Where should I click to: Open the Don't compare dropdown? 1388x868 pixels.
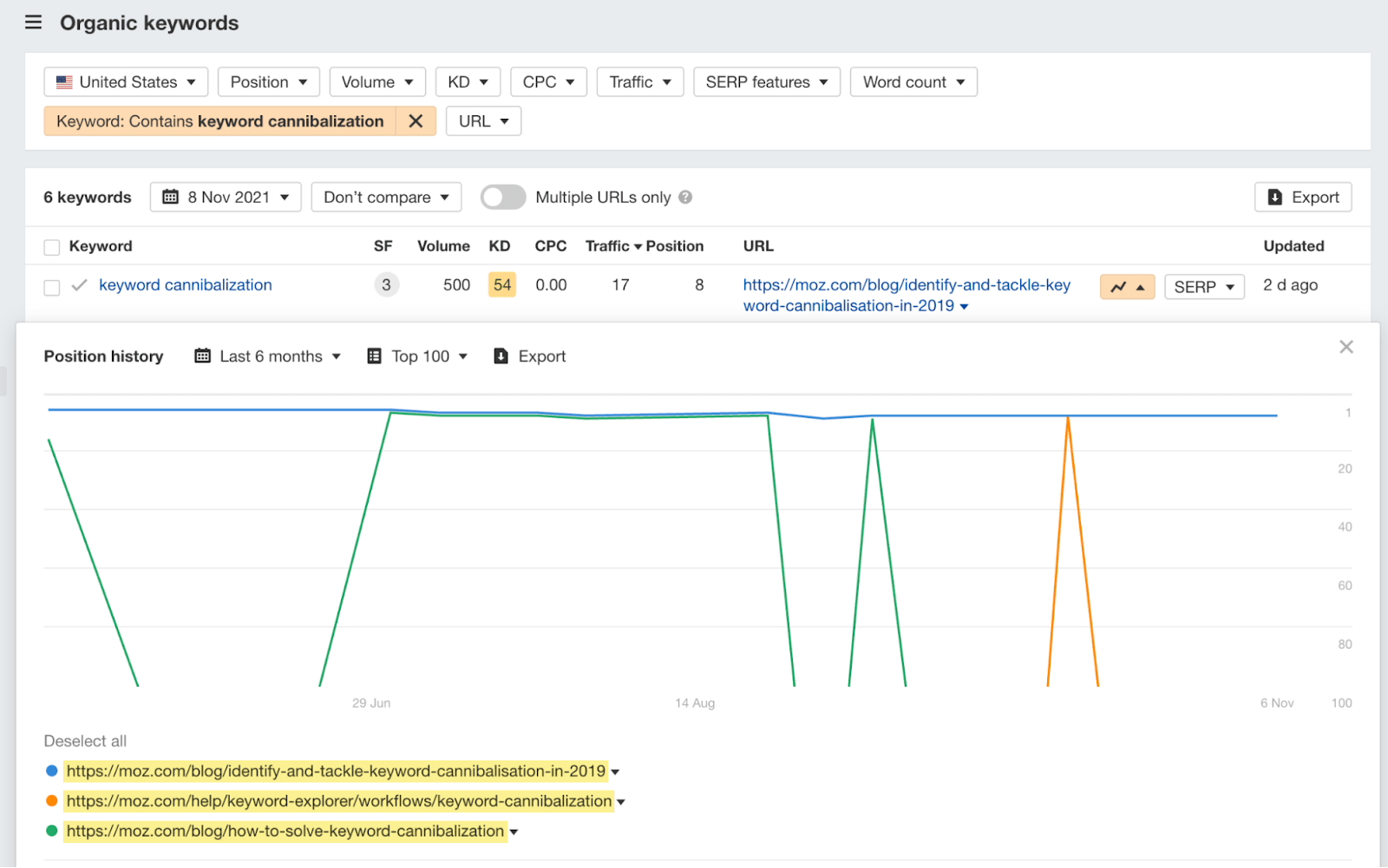[385, 197]
